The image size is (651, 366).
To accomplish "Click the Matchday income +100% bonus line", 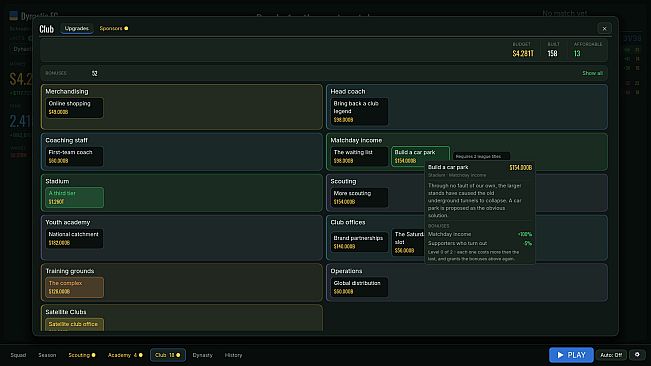I will click(480, 234).
